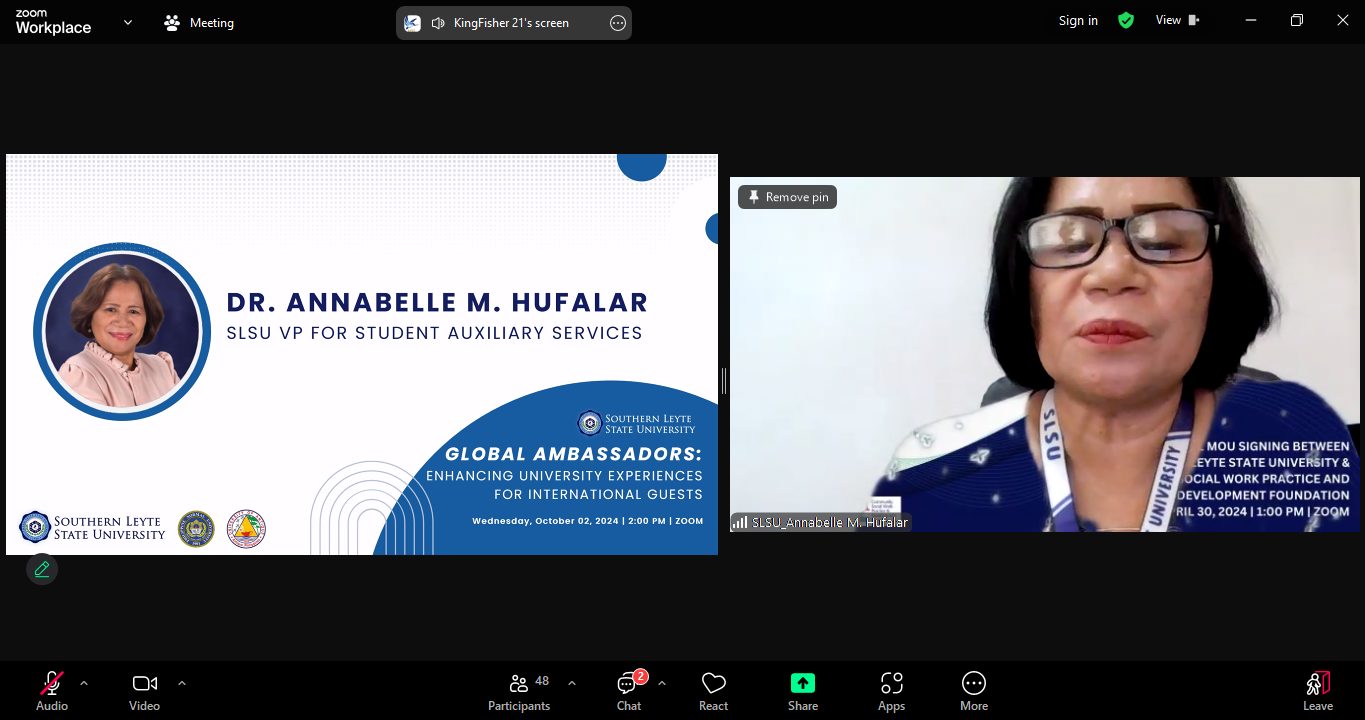Viewport: 1365px width, 720px height.
Task: Click the panel divider handle between views
Action: [724, 380]
